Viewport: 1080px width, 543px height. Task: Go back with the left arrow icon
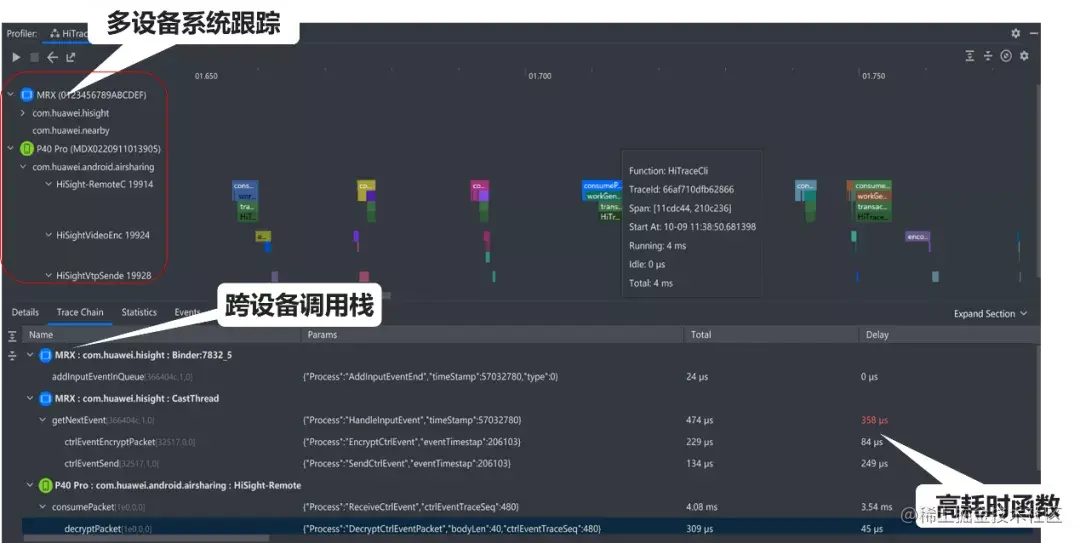52,57
